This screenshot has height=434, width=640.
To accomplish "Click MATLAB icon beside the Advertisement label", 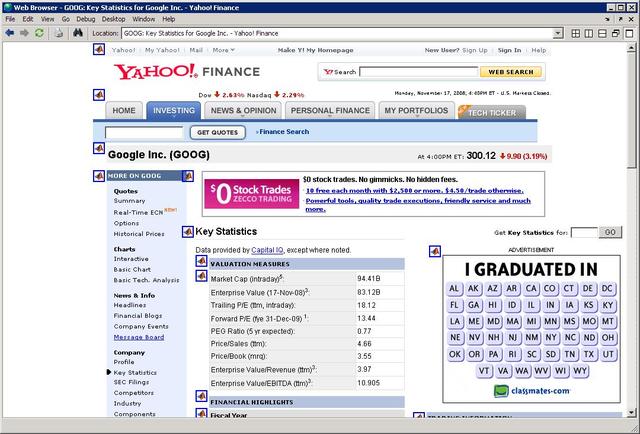I will (x=435, y=251).
